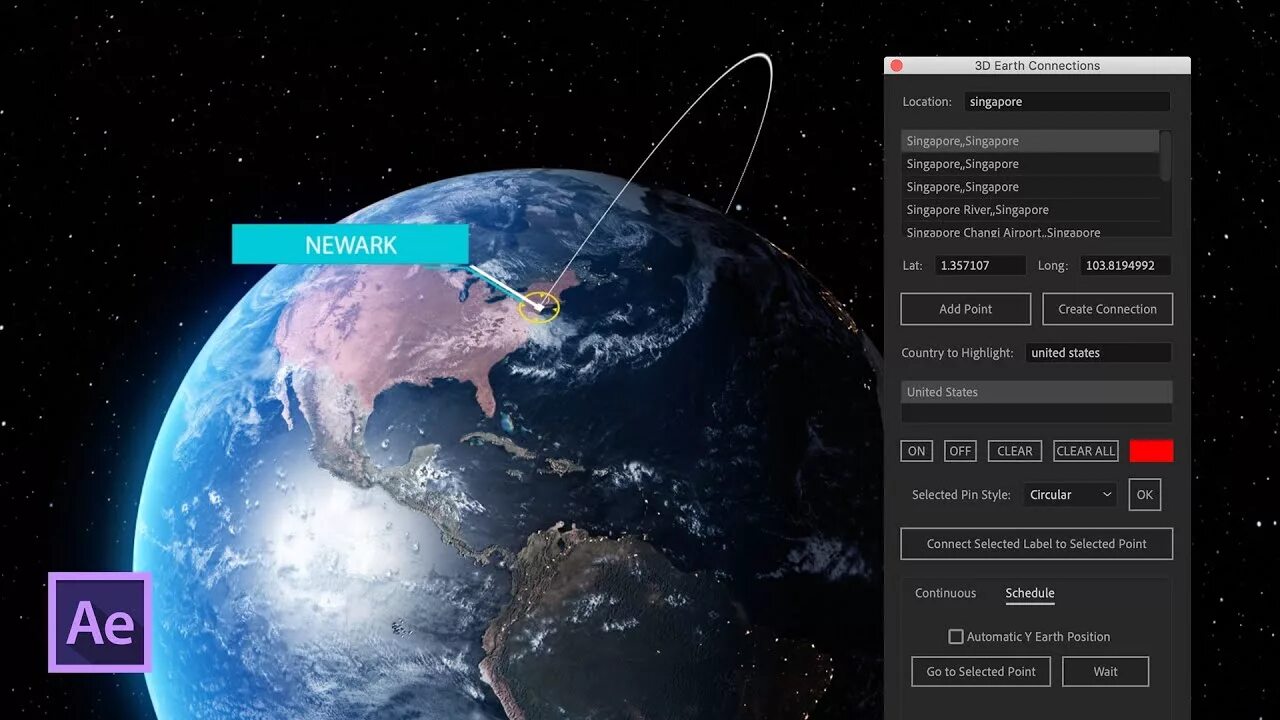Click the Go to Selected Point button

point(981,672)
